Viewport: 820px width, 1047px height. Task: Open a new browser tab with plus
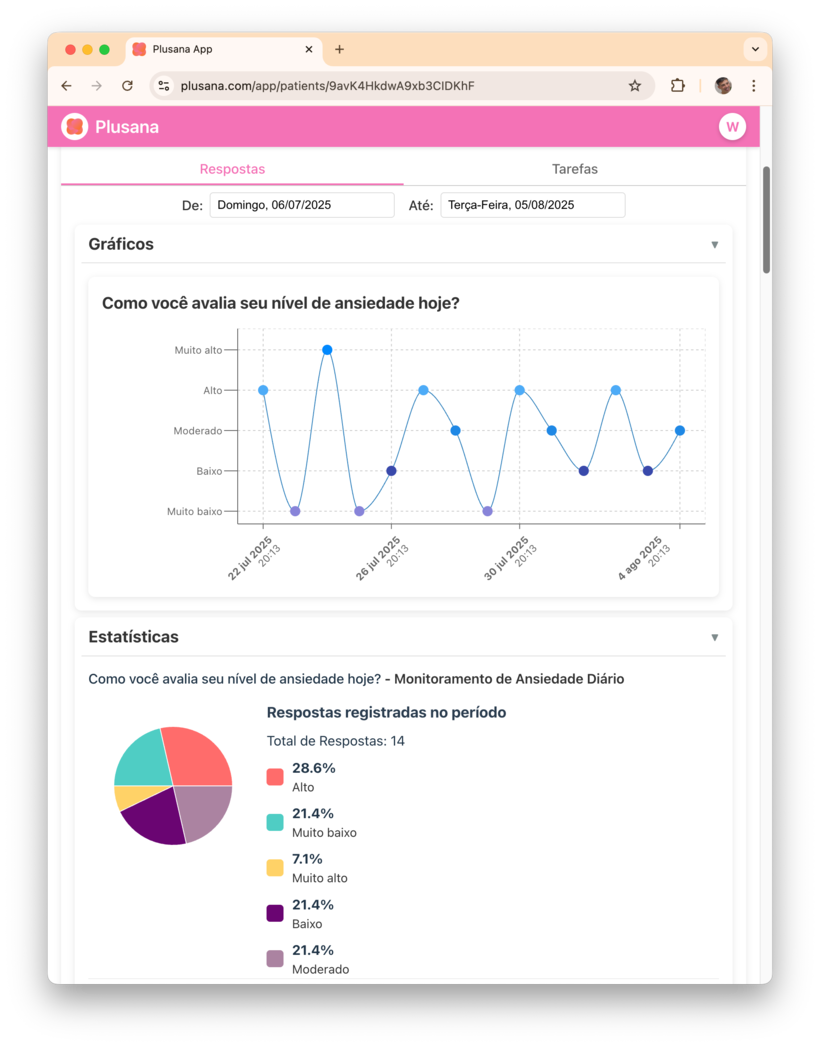coord(339,49)
